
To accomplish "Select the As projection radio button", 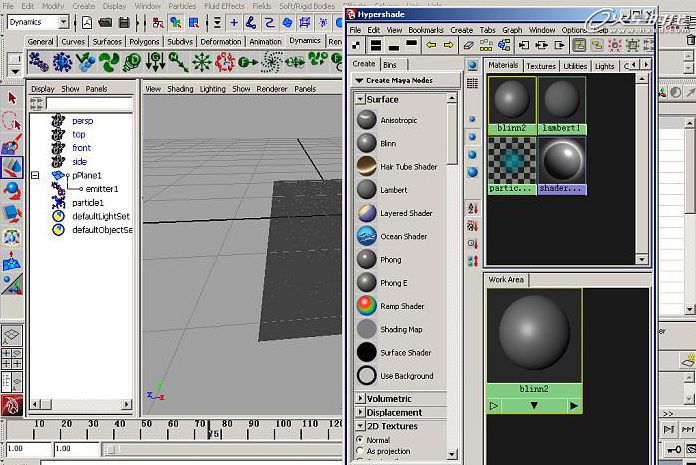I will pos(360,451).
